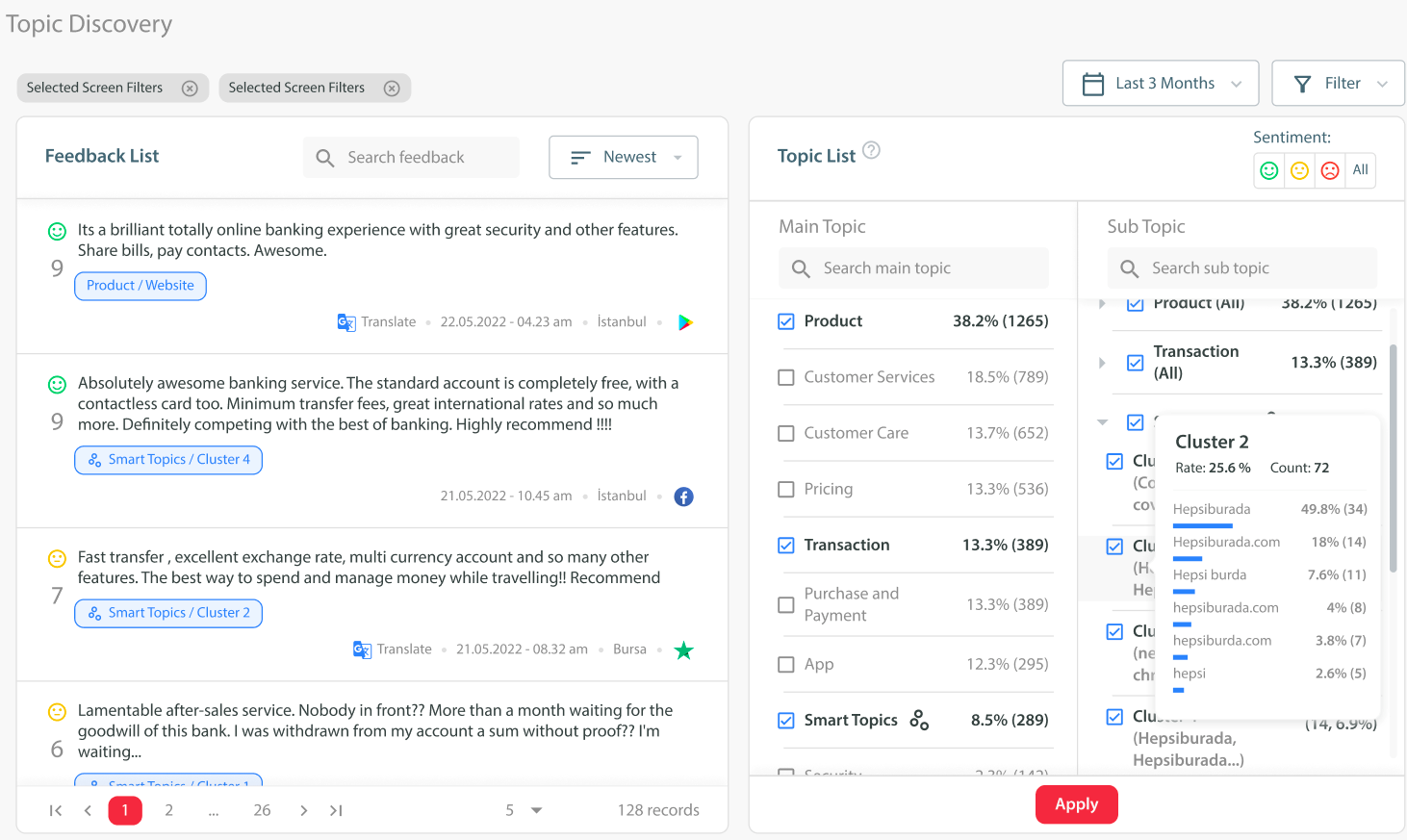Uncheck the Transaction main topic checkbox

point(786,546)
